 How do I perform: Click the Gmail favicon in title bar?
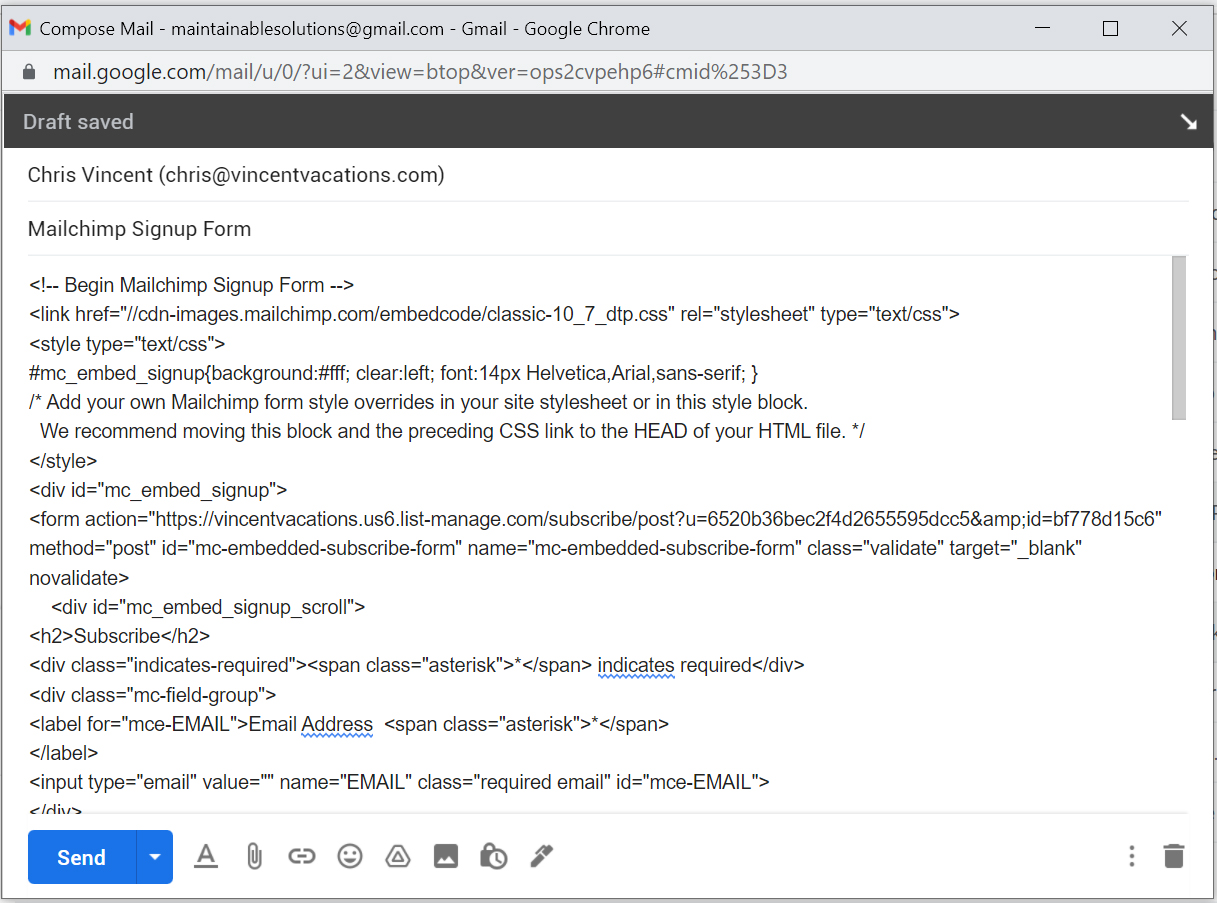pos(19,29)
